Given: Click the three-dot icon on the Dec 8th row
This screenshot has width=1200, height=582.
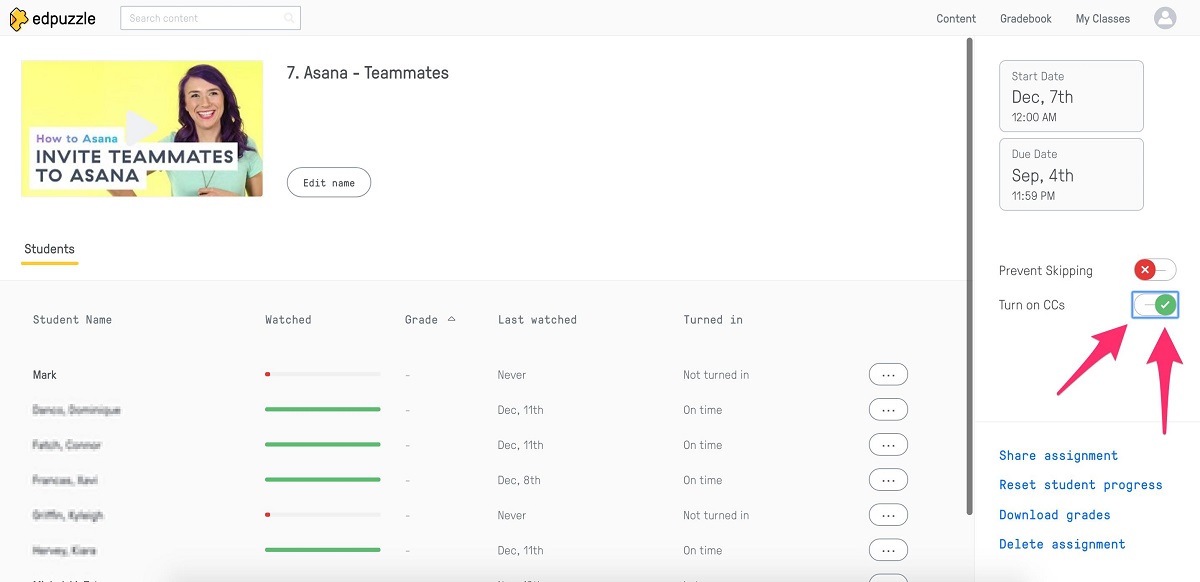Looking at the screenshot, I should click(888, 479).
